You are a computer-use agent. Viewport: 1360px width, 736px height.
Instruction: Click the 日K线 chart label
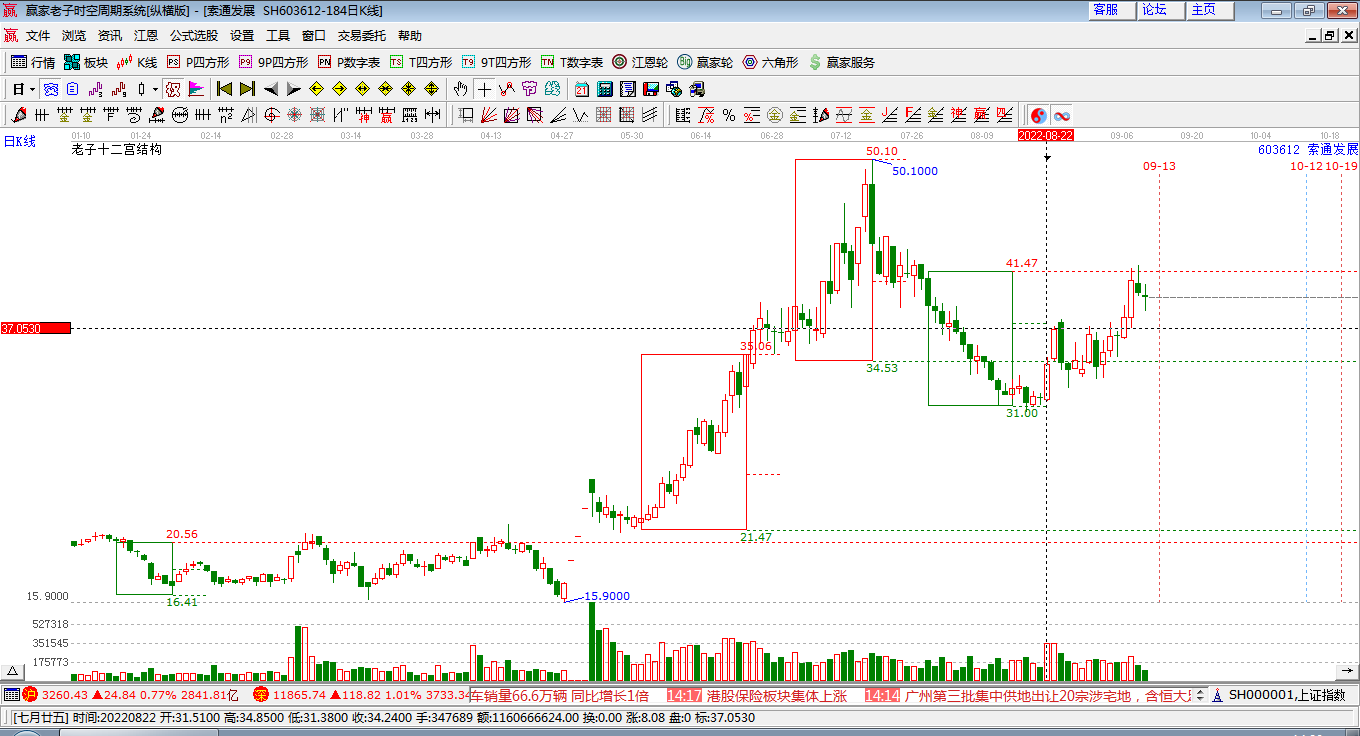pos(19,141)
